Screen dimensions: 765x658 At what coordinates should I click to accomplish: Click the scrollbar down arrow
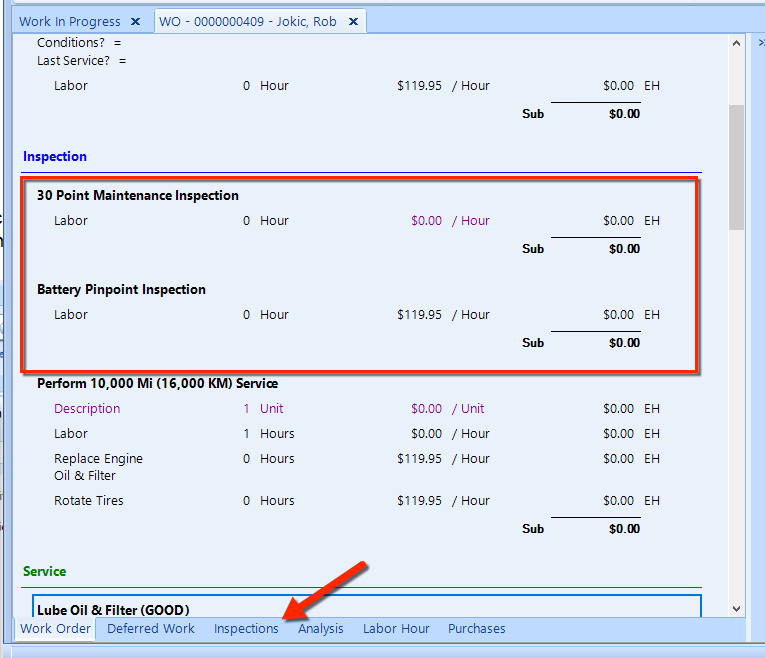[x=736, y=607]
